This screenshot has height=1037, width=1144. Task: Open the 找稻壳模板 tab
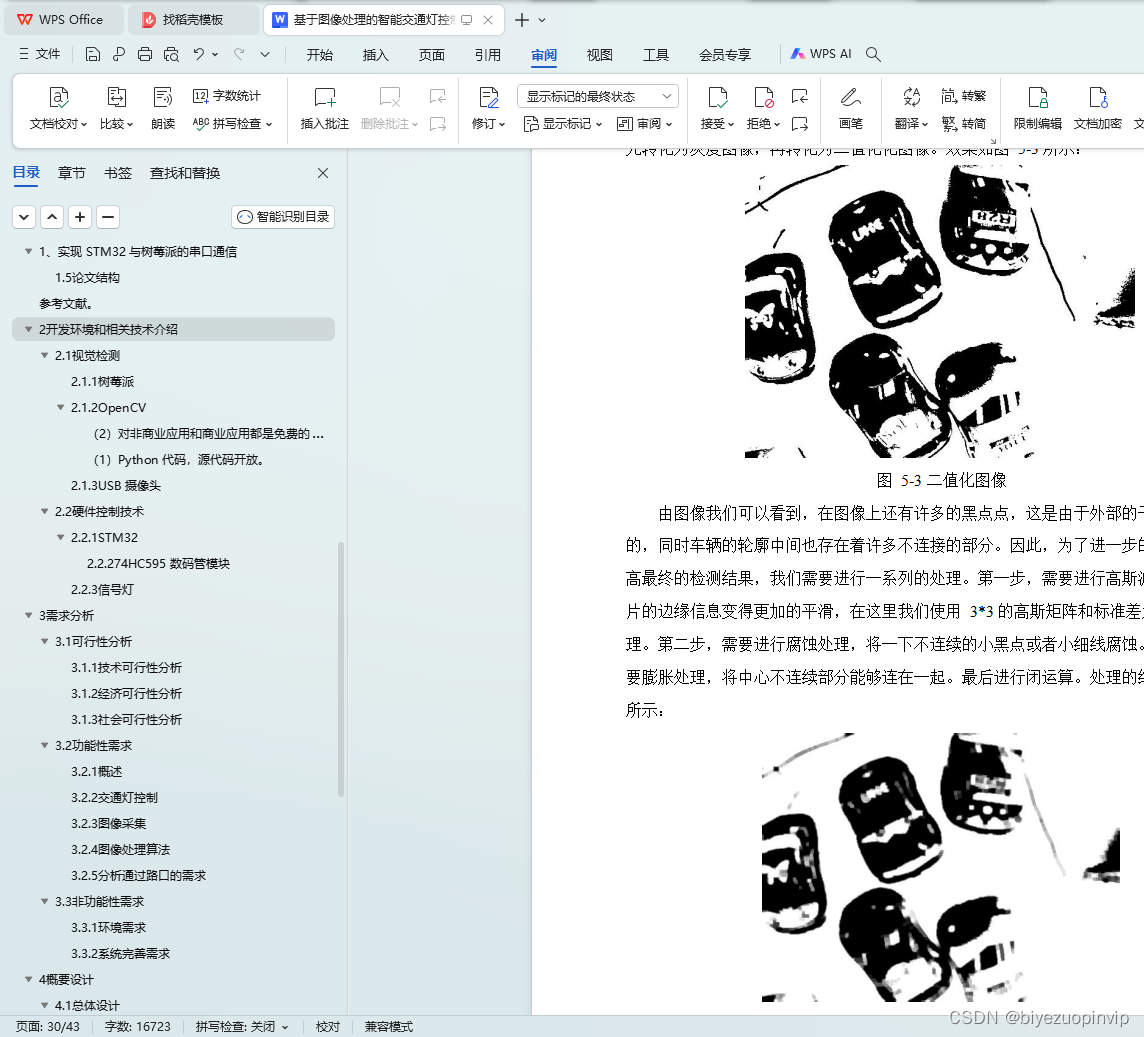tap(193, 20)
